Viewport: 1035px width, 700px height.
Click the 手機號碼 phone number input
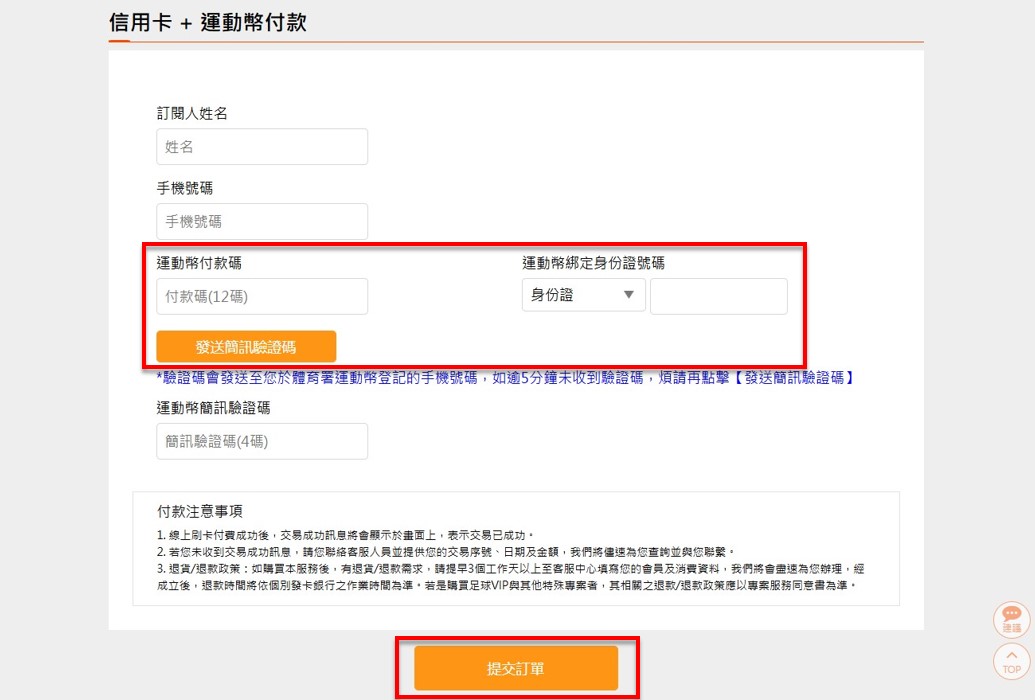pyautogui.click(x=262, y=222)
